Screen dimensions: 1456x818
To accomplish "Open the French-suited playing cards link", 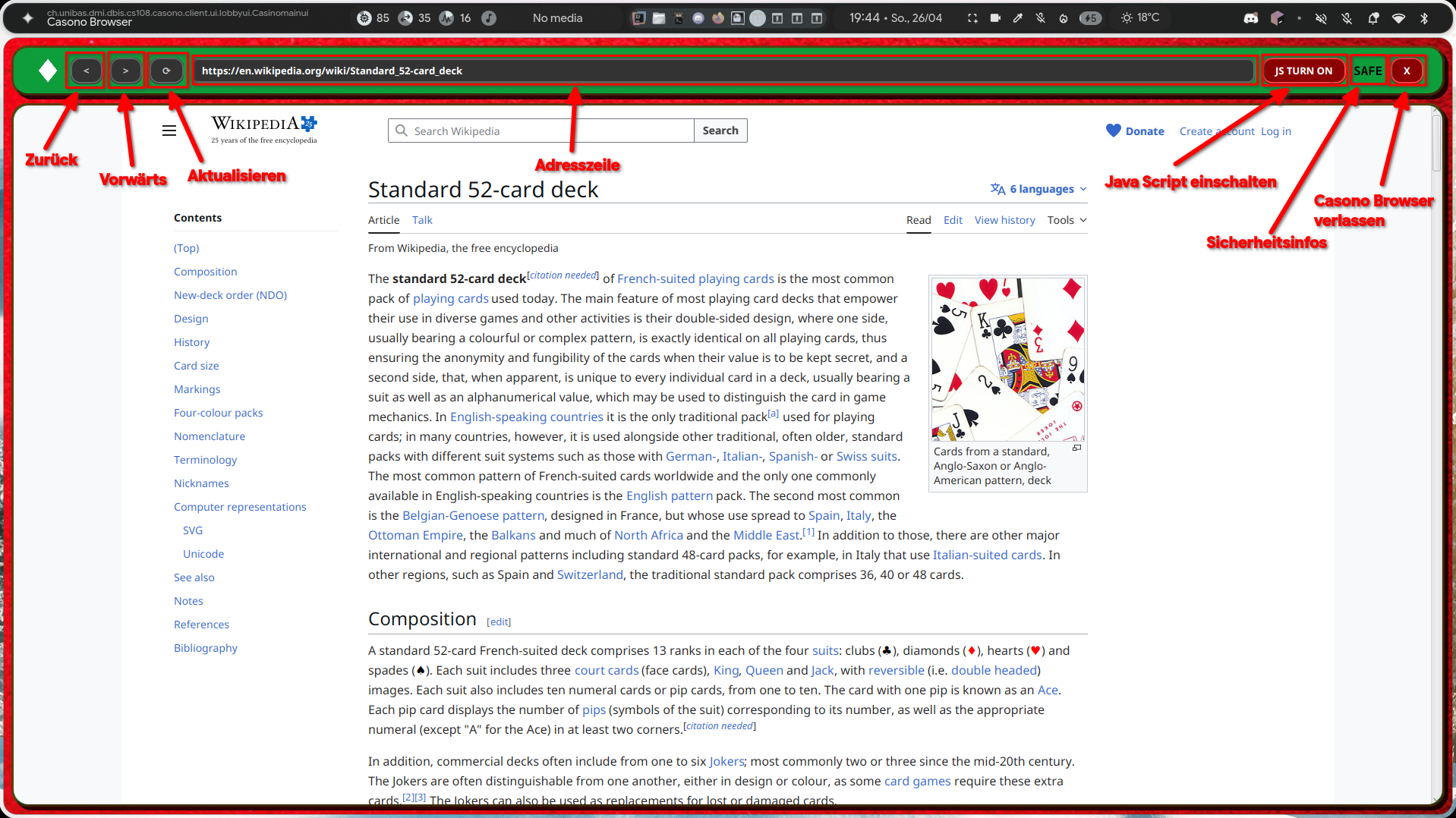I will (695, 279).
